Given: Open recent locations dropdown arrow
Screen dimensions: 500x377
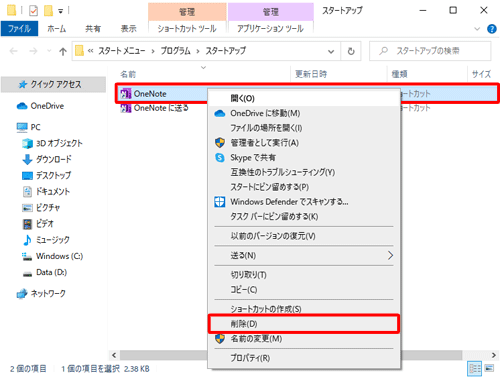Looking at the screenshot, I should tap(49, 51).
